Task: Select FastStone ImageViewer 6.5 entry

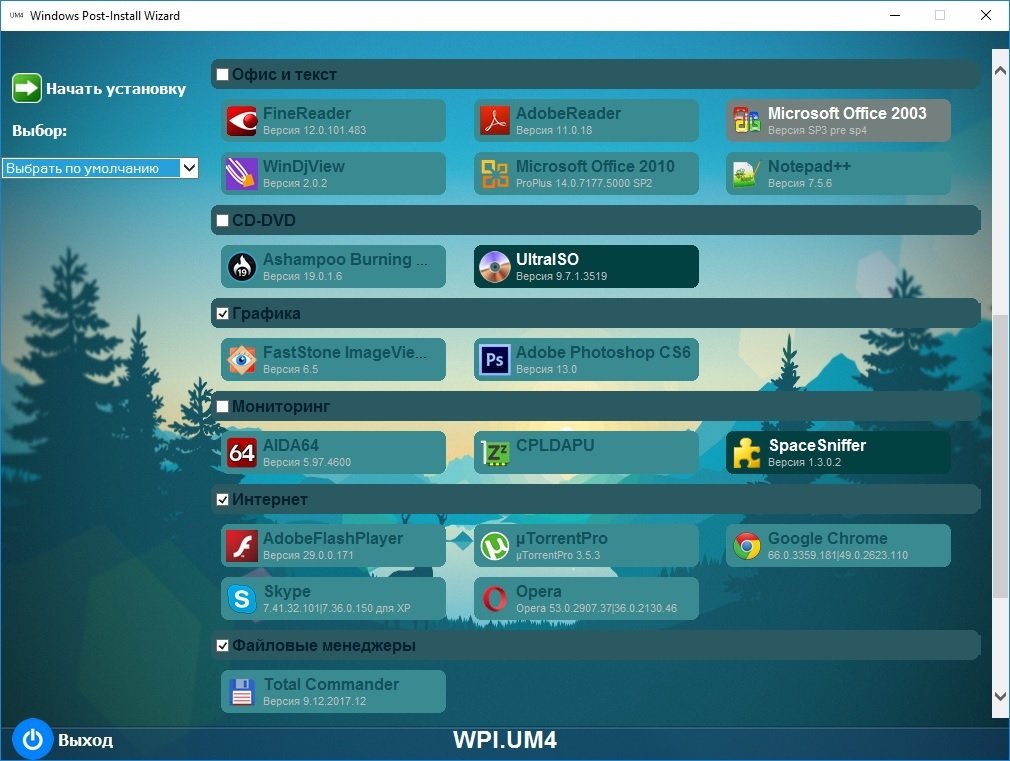Action: 333,360
